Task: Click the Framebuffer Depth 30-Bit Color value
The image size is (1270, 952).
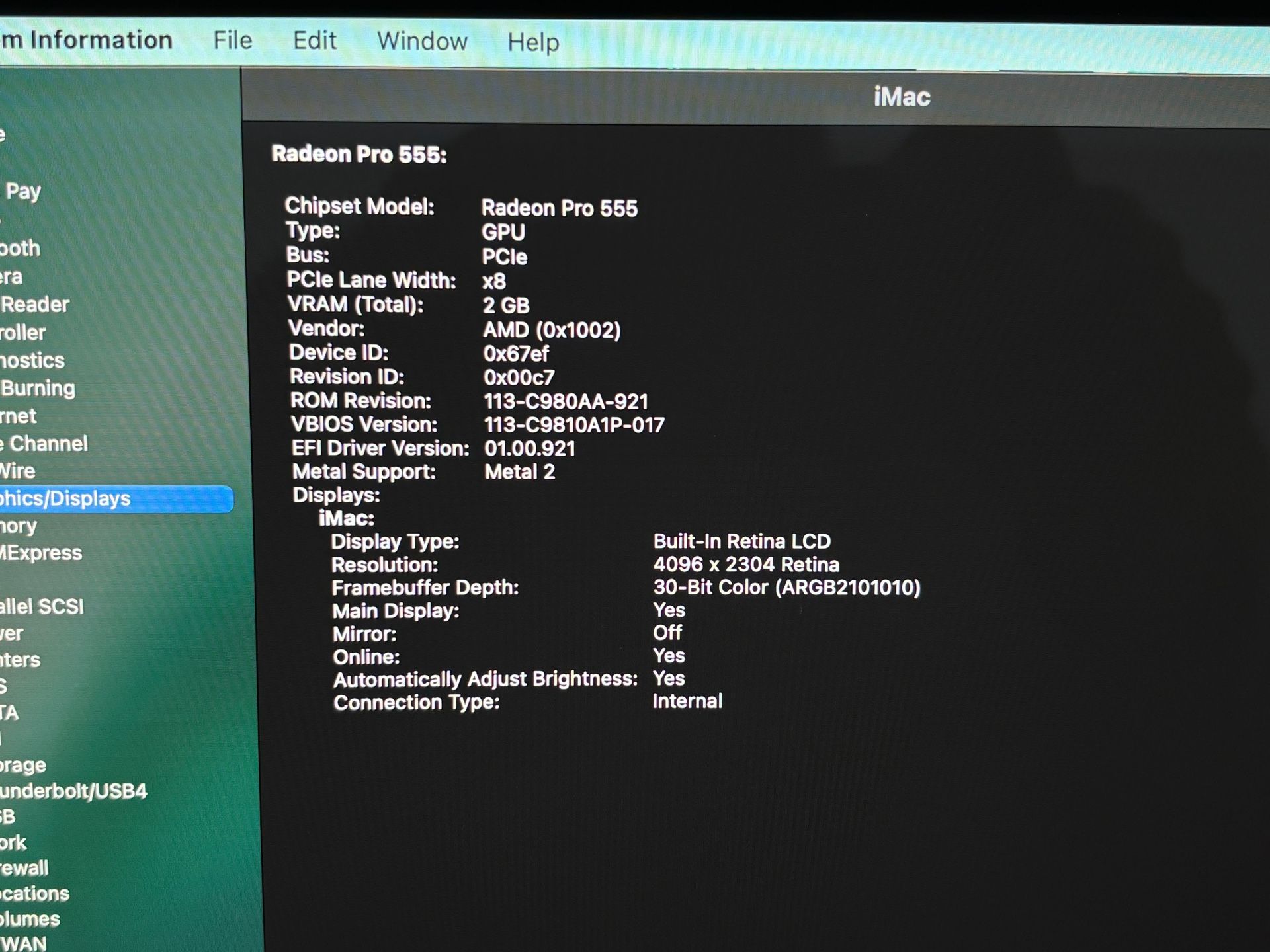Action: pos(786,588)
